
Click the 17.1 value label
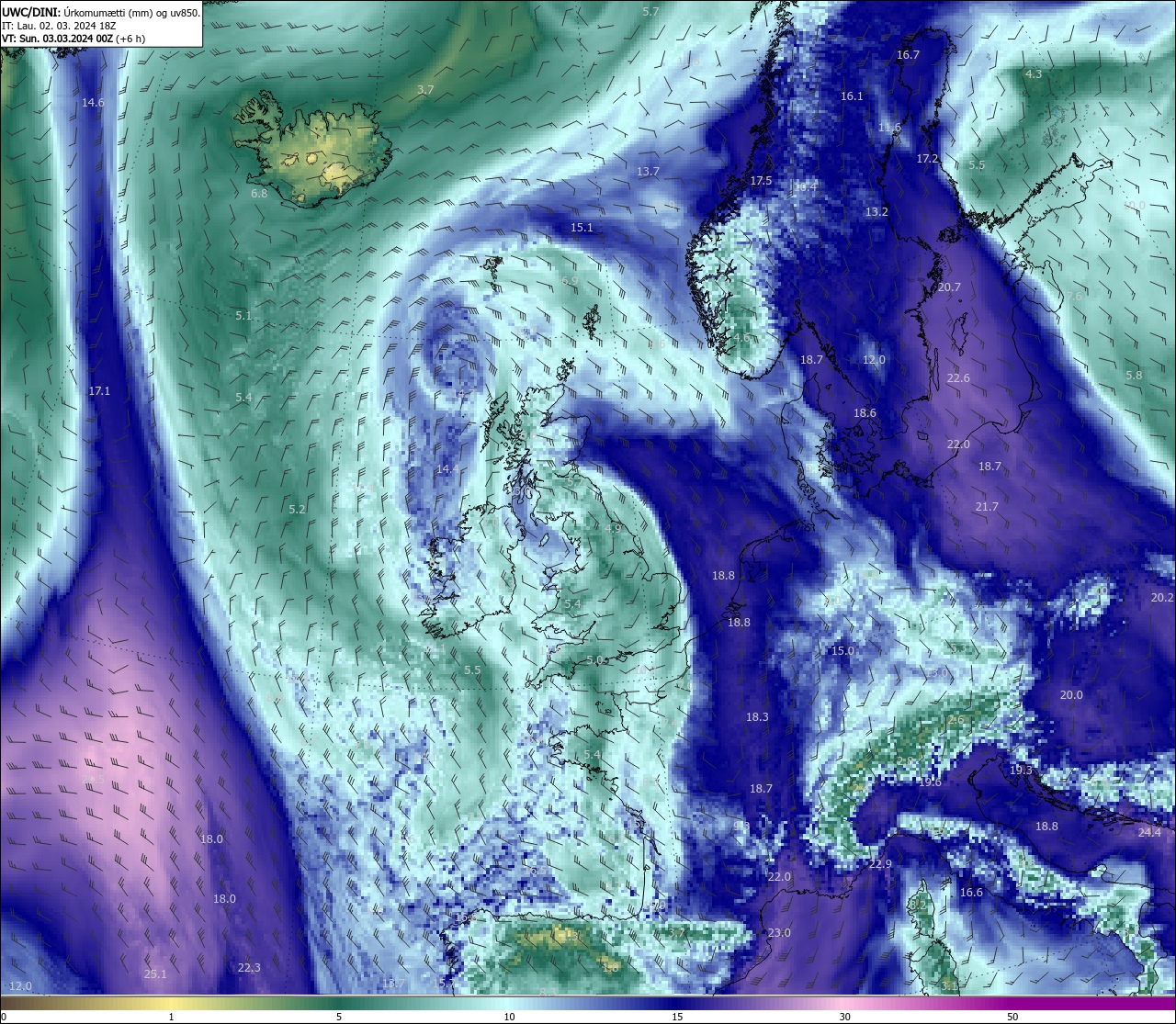click(x=99, y=391)
